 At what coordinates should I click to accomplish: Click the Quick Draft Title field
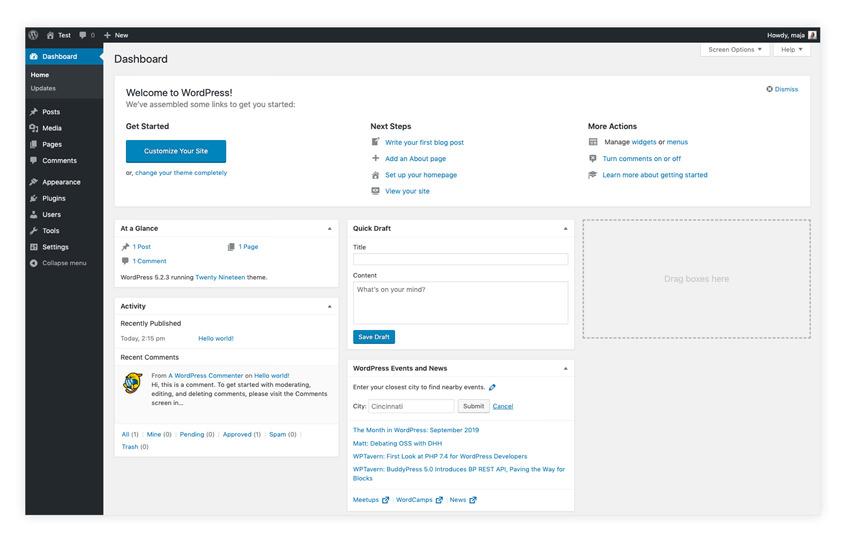point(460,259)
